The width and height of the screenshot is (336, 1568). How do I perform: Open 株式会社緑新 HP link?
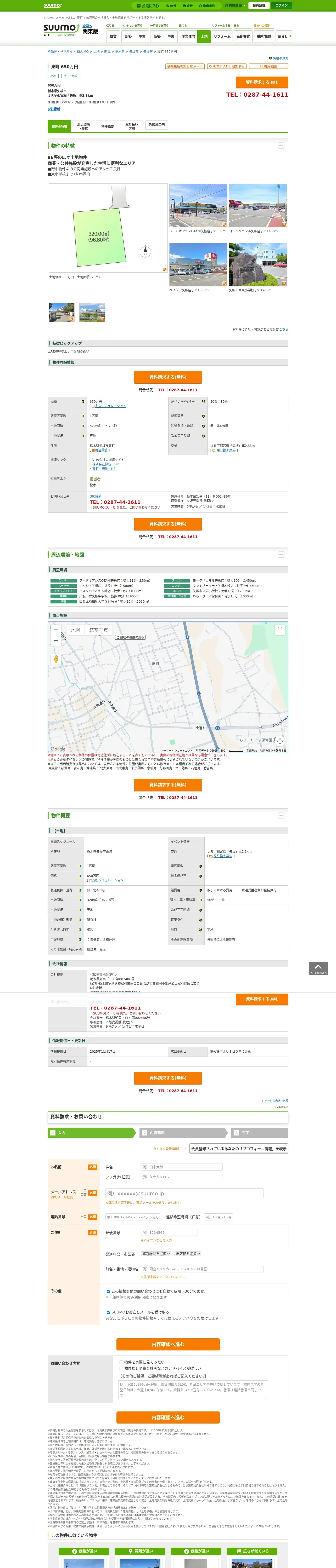click(x=105, y=464)
